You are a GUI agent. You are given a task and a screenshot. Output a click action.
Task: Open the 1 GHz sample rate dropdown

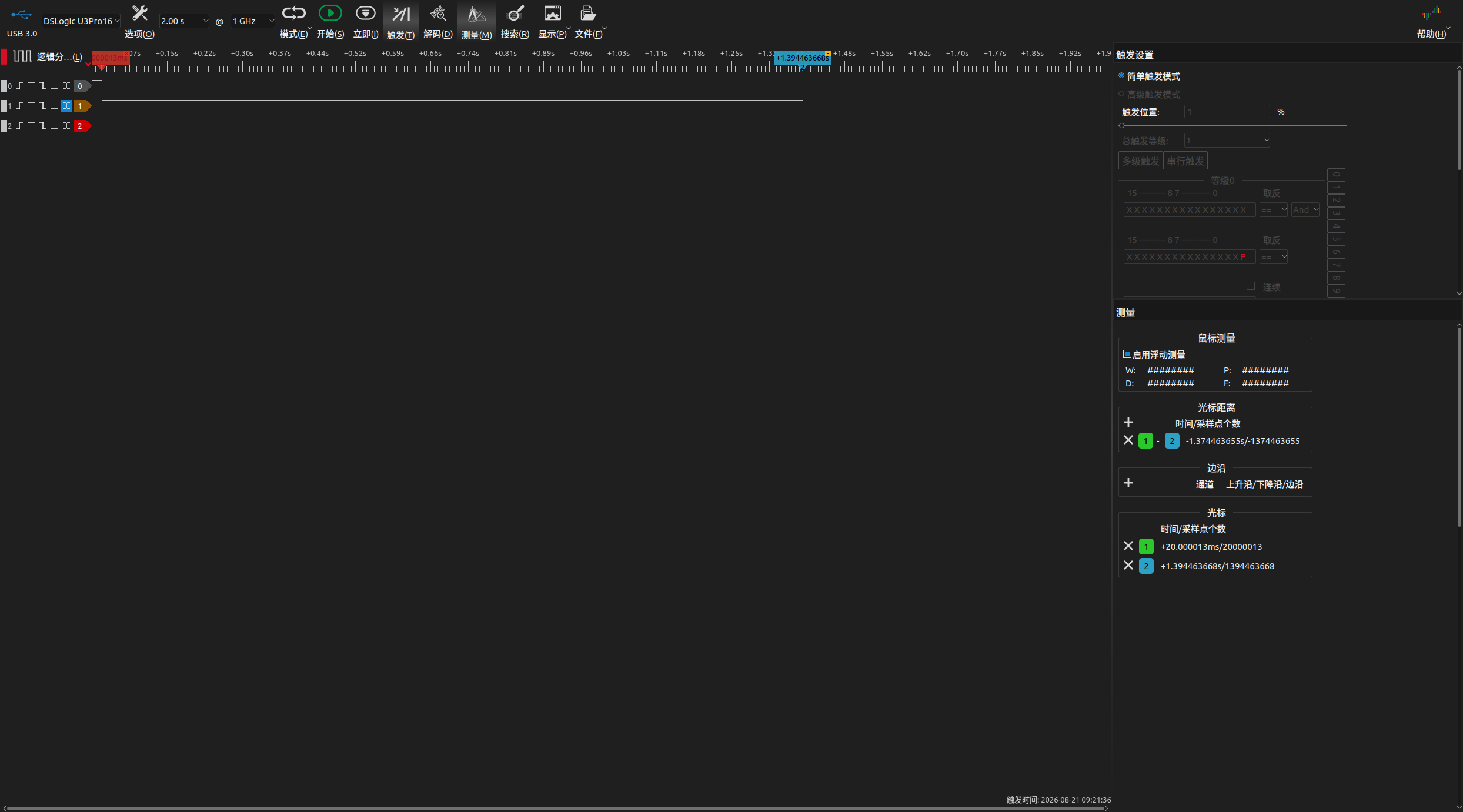(253, 21)
